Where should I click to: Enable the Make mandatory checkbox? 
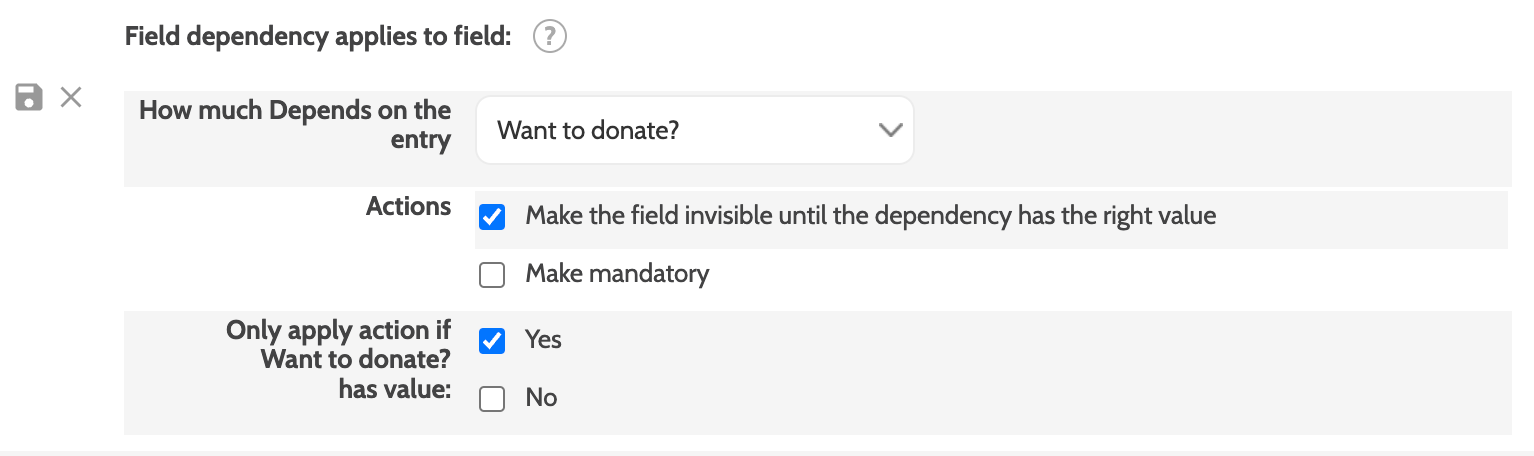(492, 275)
